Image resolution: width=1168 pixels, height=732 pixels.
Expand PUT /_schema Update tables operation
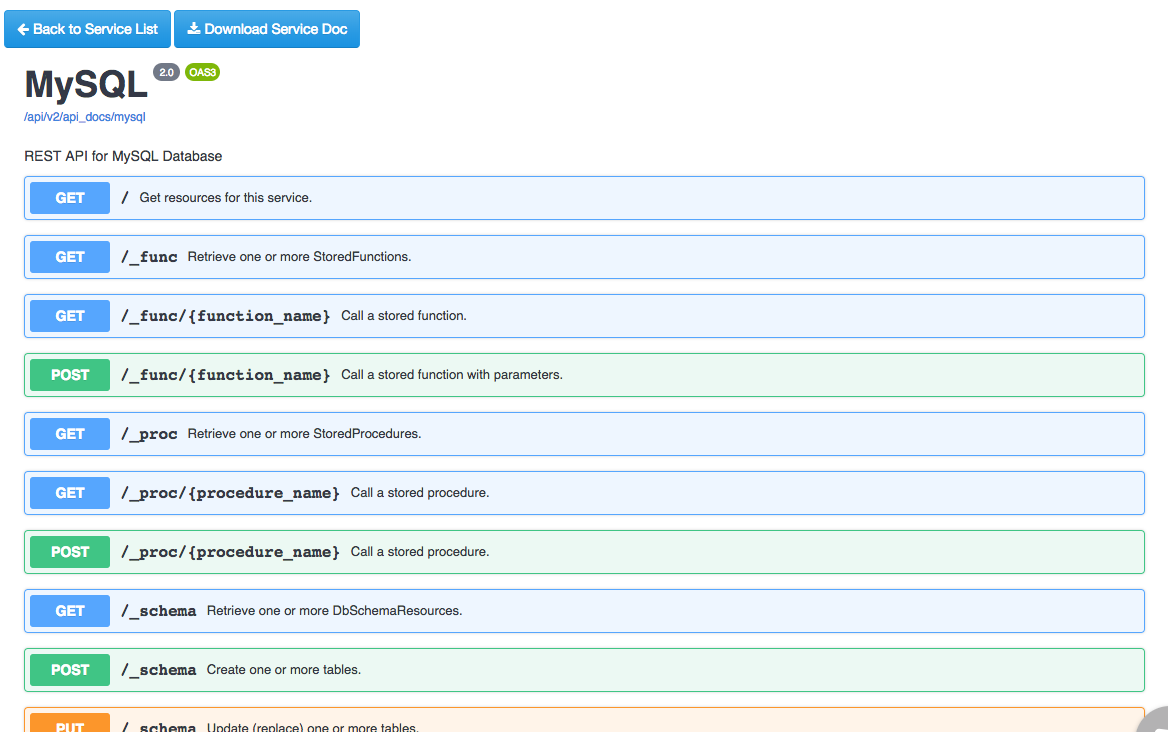point(583,724)
